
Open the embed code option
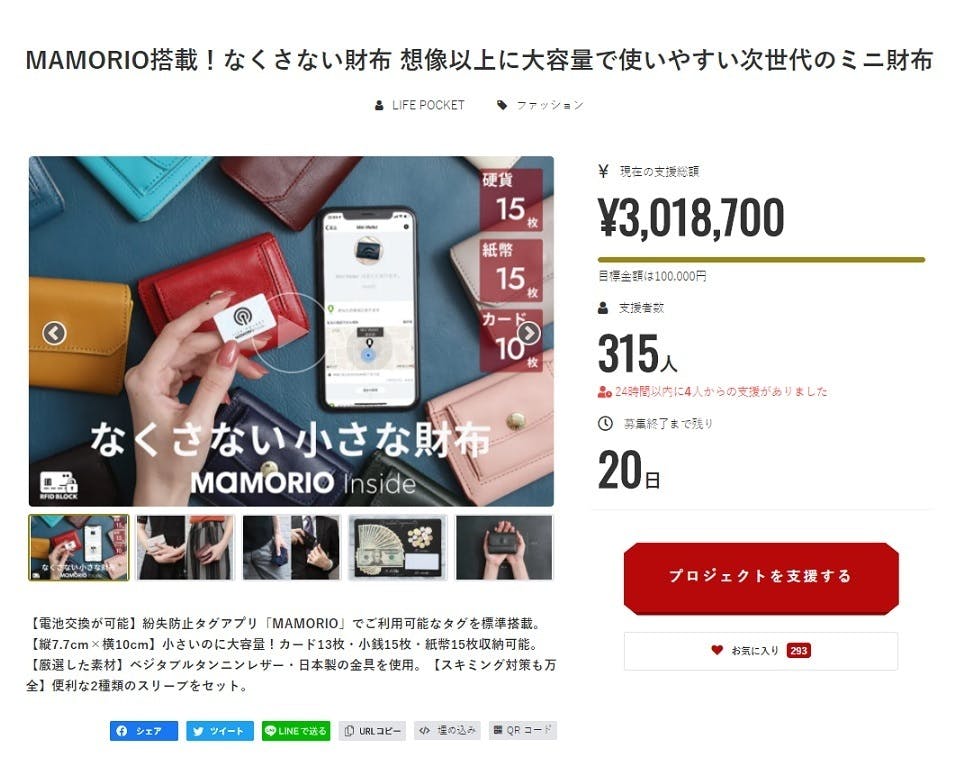click(447, 731)
